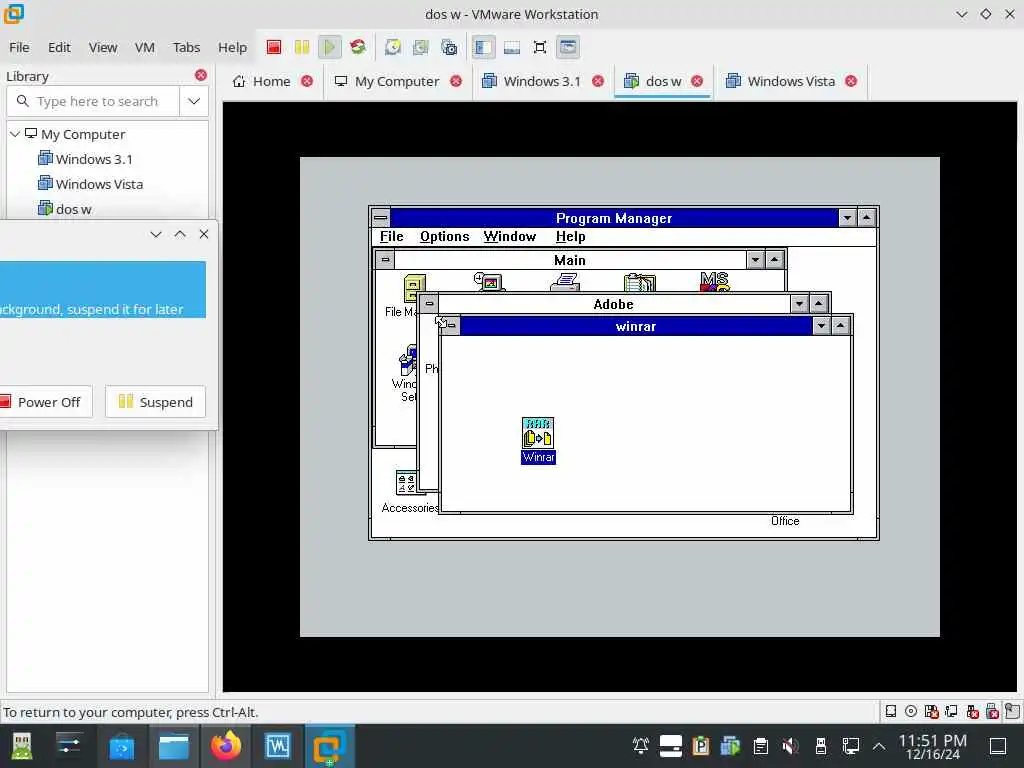The image size is (1024, 768).
Task: Close the Library panel
Action: 201,75
